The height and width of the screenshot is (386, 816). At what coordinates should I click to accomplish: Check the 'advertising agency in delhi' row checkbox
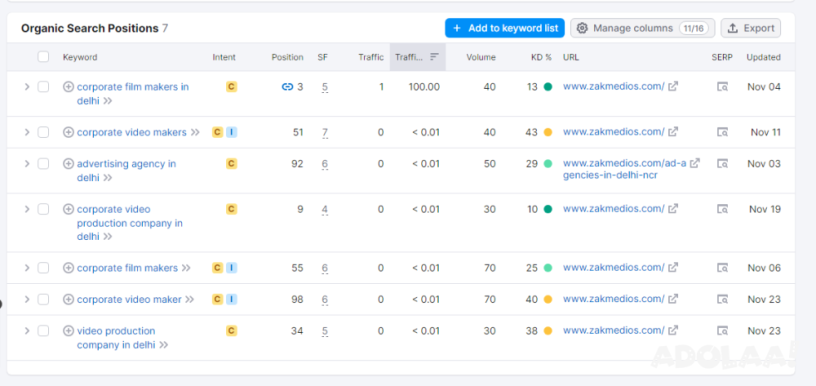[x=43, y=164]
